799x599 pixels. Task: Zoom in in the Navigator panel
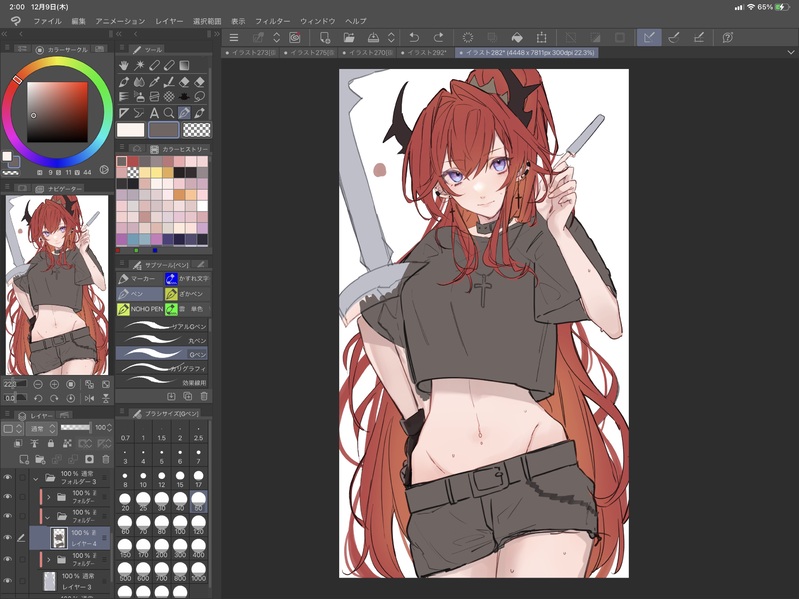[x=54, y=385]
